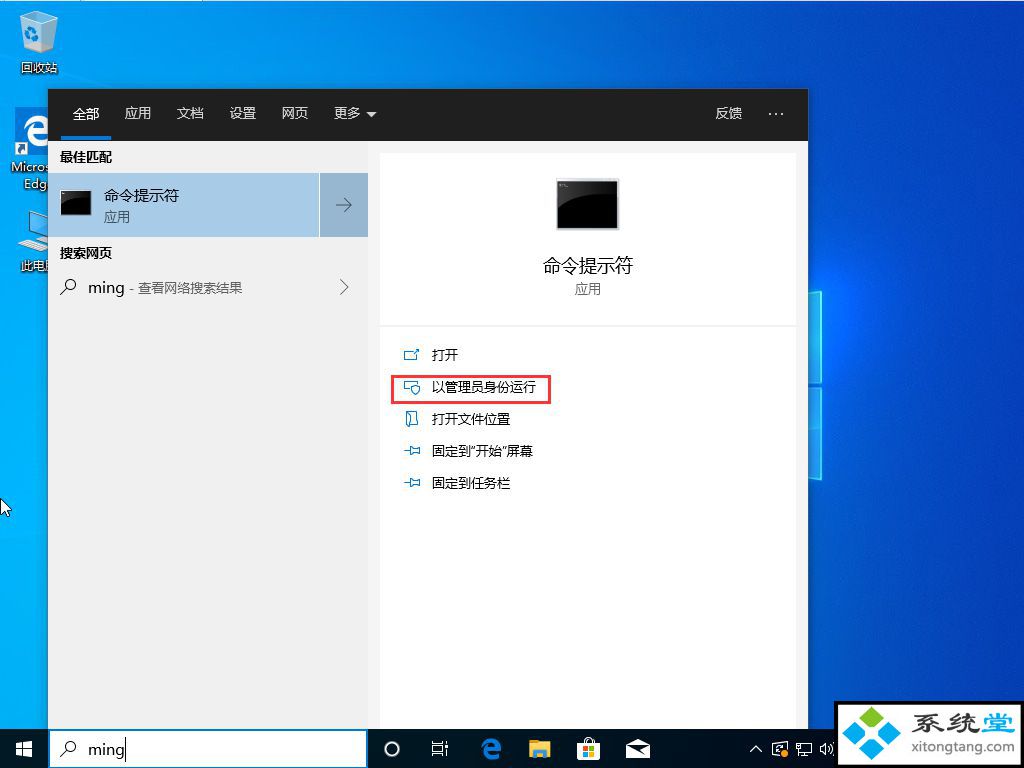Open Microsoft Edge desktop shortcut
Viewport: 1024px width, 768px height.
pyautogui.click(x=30, y=149)
